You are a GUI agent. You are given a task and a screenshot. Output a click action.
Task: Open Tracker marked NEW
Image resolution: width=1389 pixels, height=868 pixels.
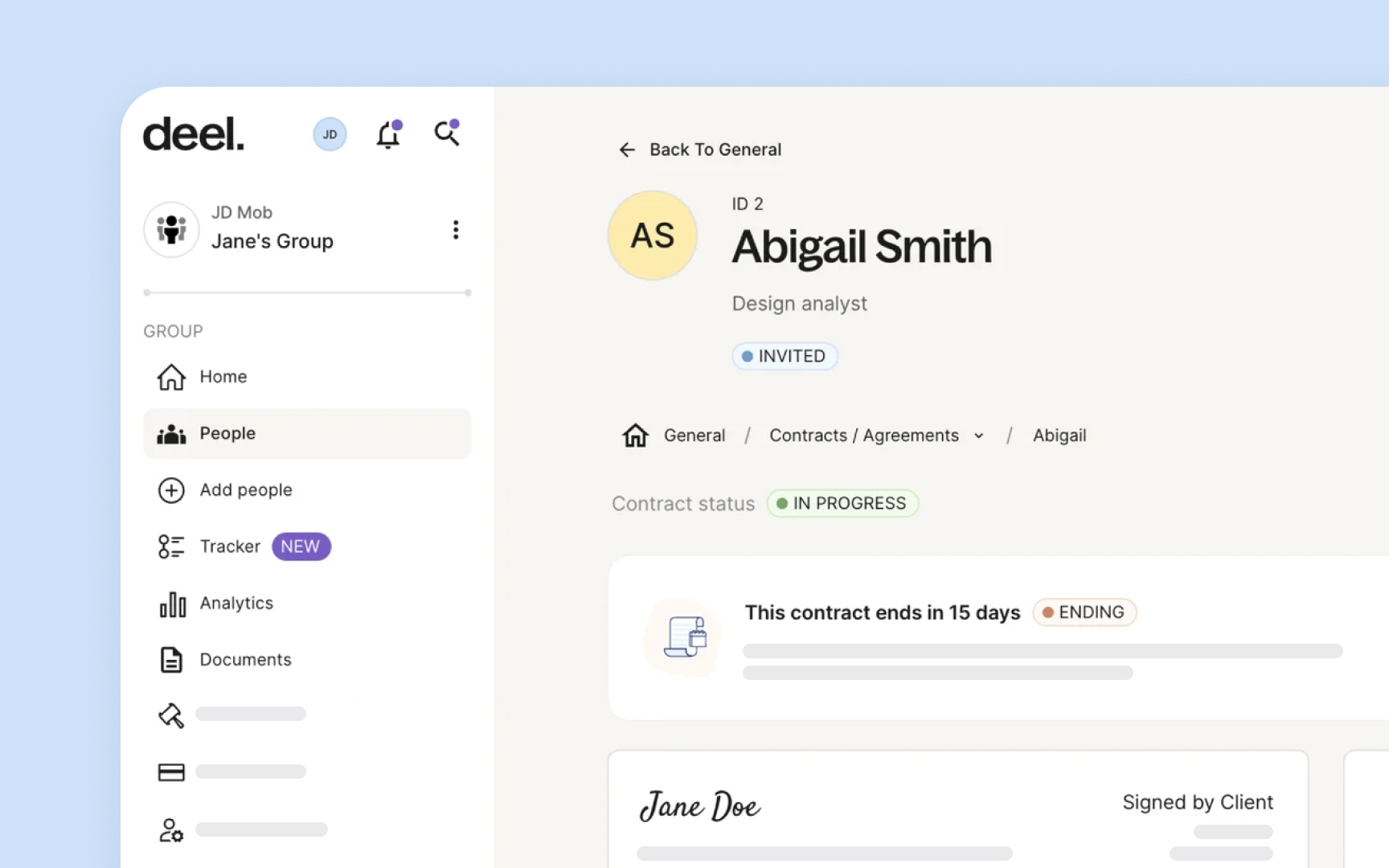click(230, 547)
